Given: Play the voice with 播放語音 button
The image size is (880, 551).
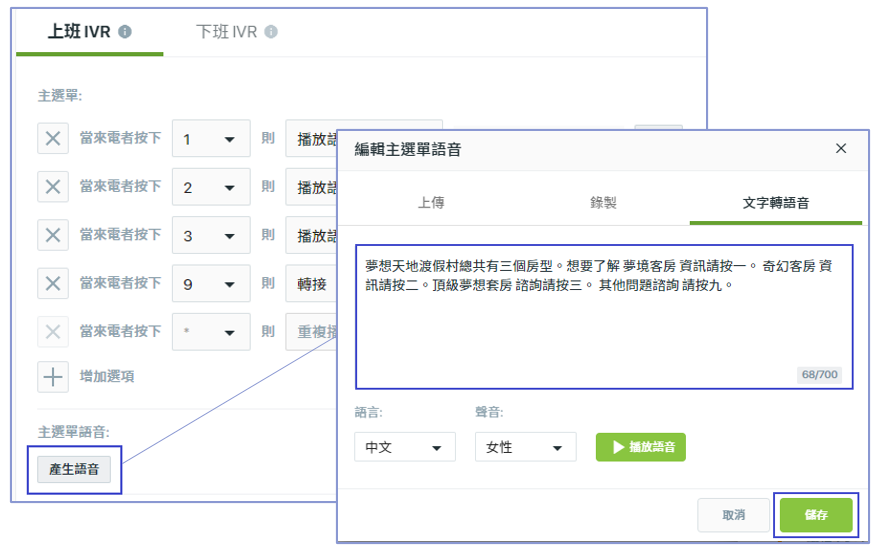Looking at the screenshot, I should pos(641,447).
